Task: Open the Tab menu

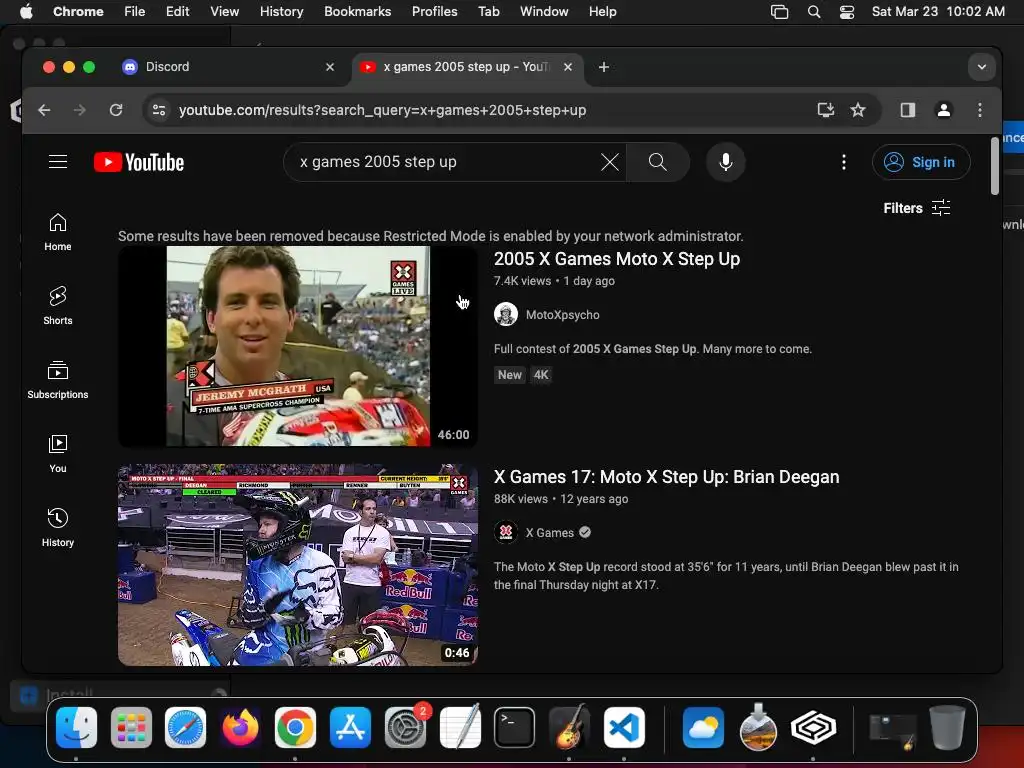Action: pyautogui.click(x=488, y=12)
